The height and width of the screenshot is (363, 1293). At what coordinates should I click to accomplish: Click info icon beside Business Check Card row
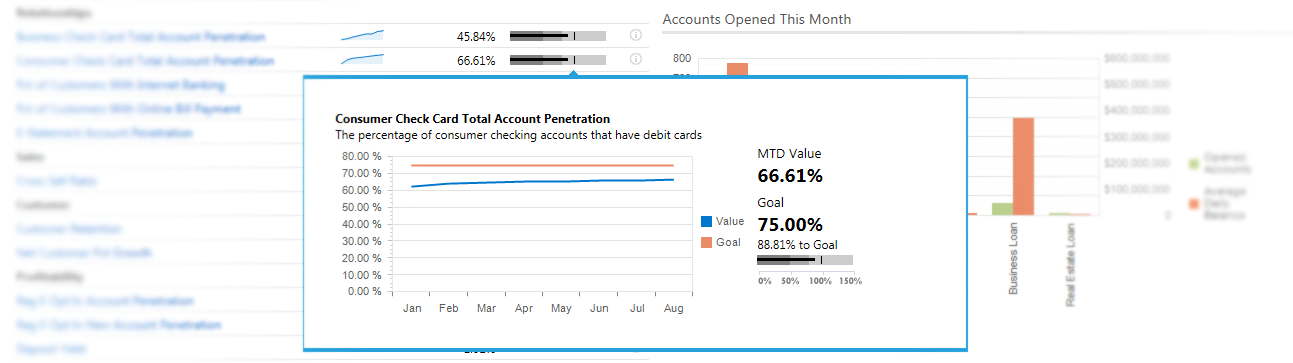point(635,36)
